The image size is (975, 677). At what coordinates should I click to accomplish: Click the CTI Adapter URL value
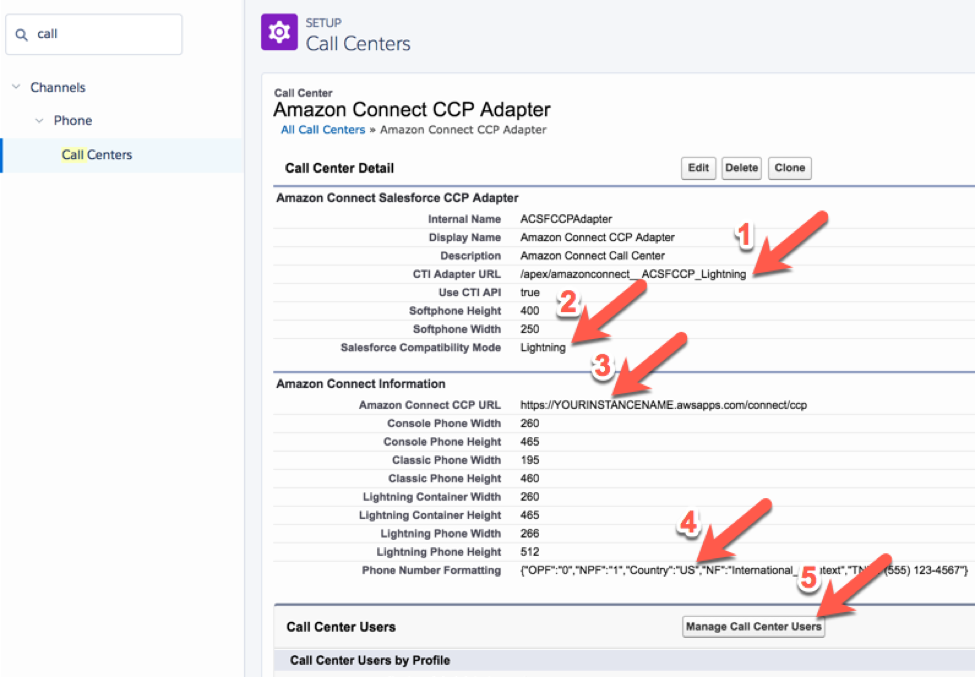pos(633,274)
